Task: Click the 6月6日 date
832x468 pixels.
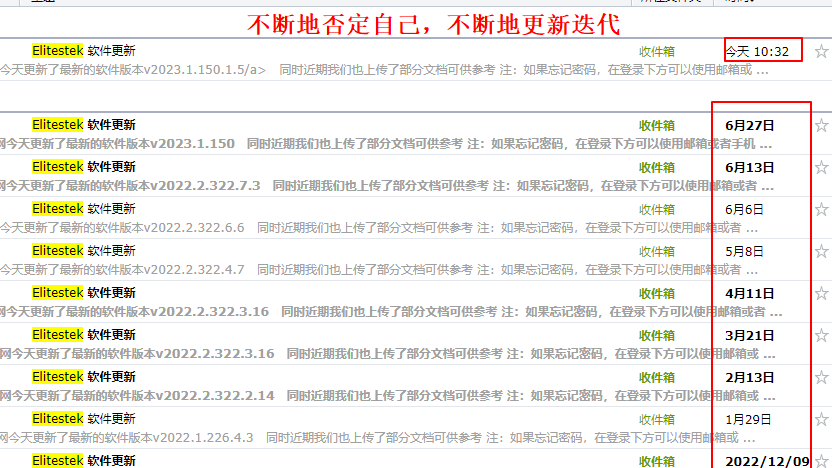Action: pyautogui.click(x=744, y=209)
